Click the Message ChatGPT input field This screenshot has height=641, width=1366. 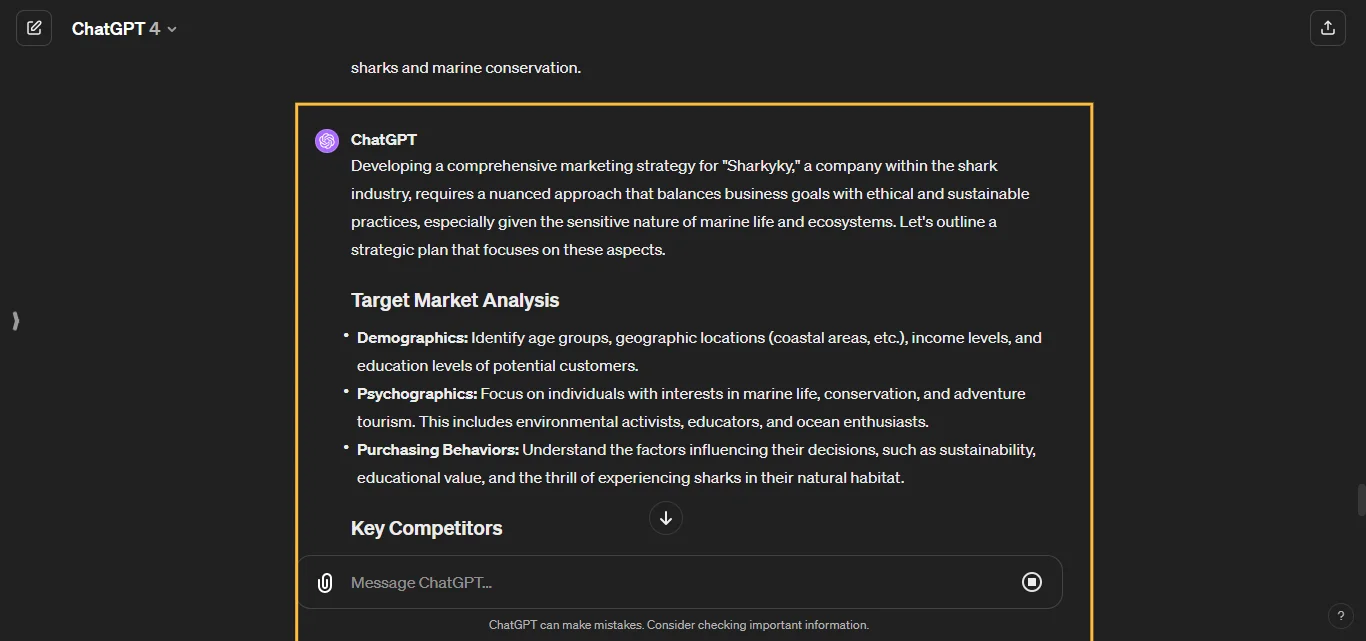[600, 582]
